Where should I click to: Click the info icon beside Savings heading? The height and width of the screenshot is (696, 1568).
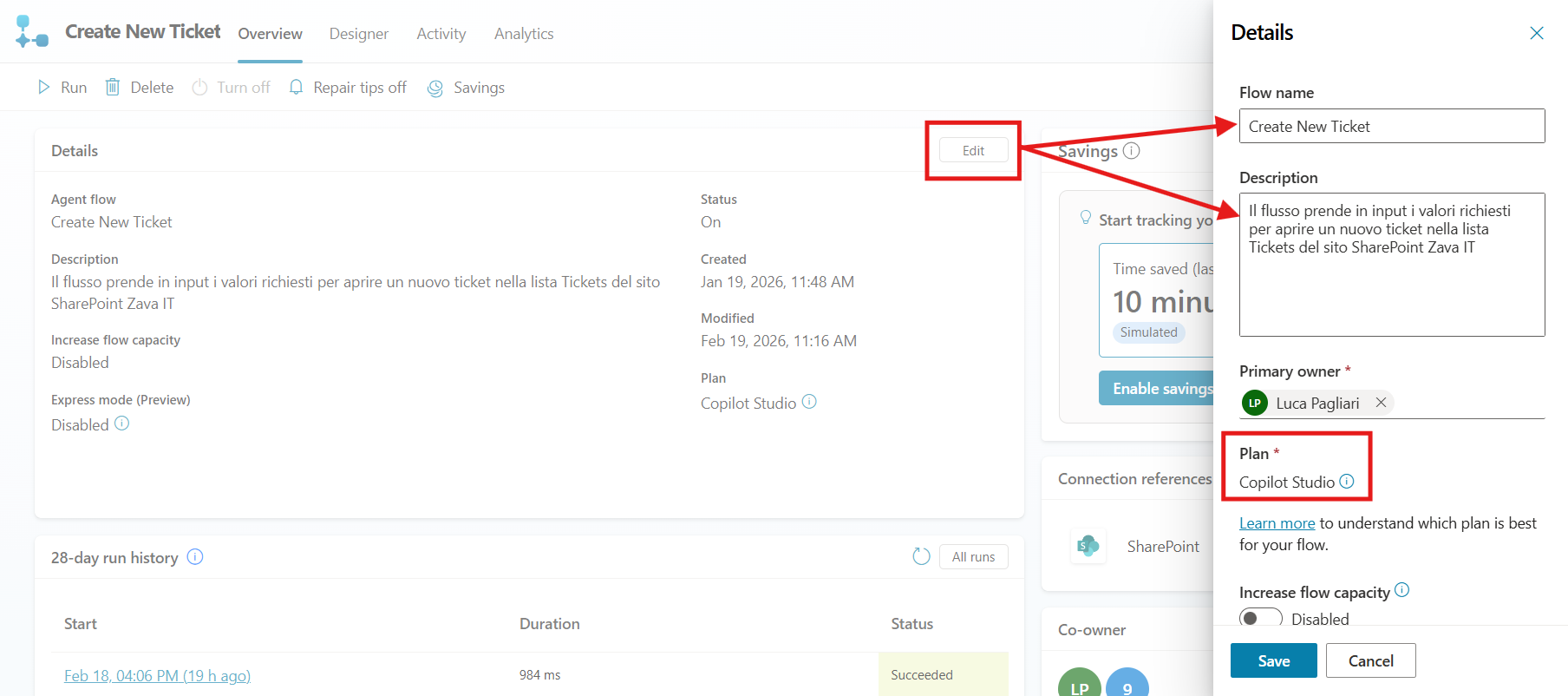tap(1132, 151)
